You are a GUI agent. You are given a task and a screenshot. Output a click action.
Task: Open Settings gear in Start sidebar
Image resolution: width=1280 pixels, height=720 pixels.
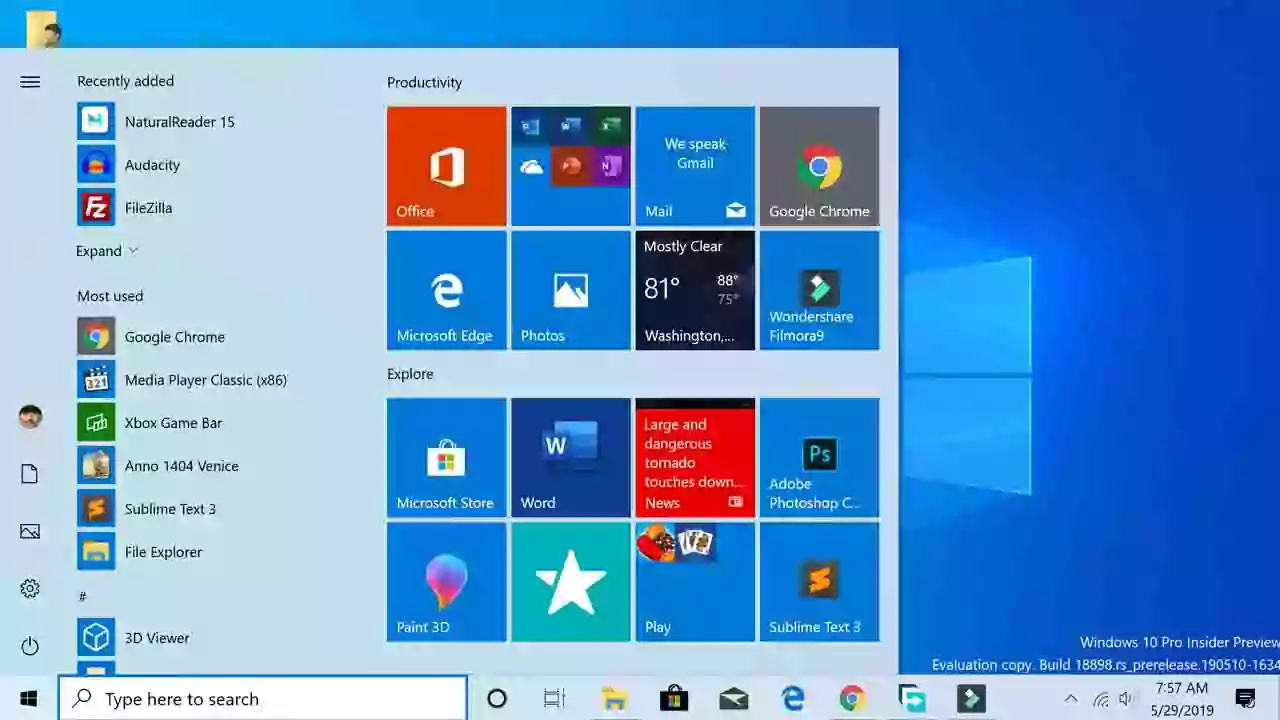click(30, 589)
